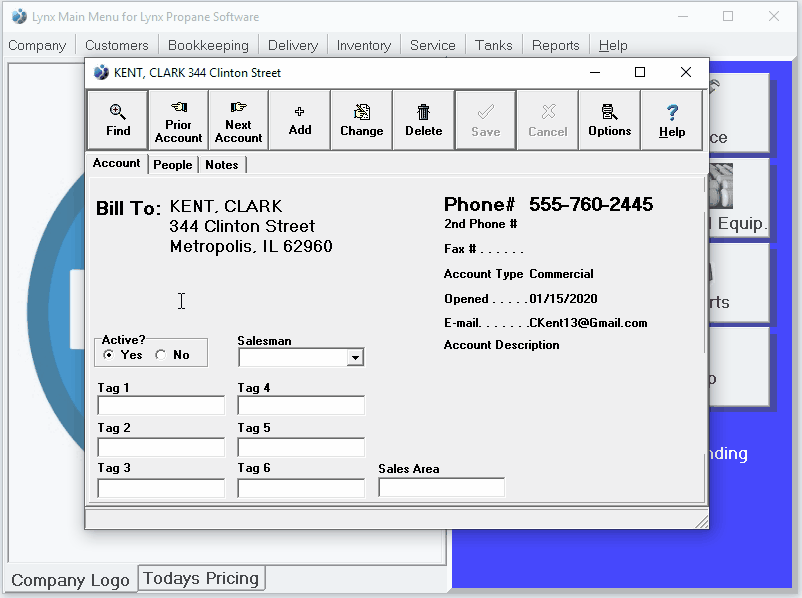Select the Todays Pricing tab
Screen dimensions: 802x598
(x=201, y=578)
